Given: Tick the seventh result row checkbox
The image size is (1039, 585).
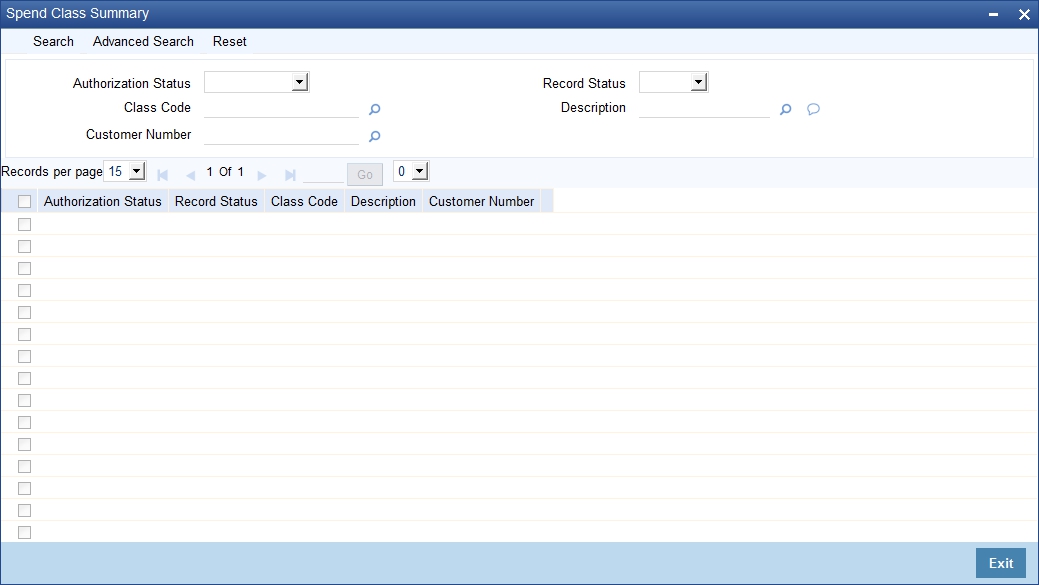Looking at the screenshot, I should (x=25, y=356).
